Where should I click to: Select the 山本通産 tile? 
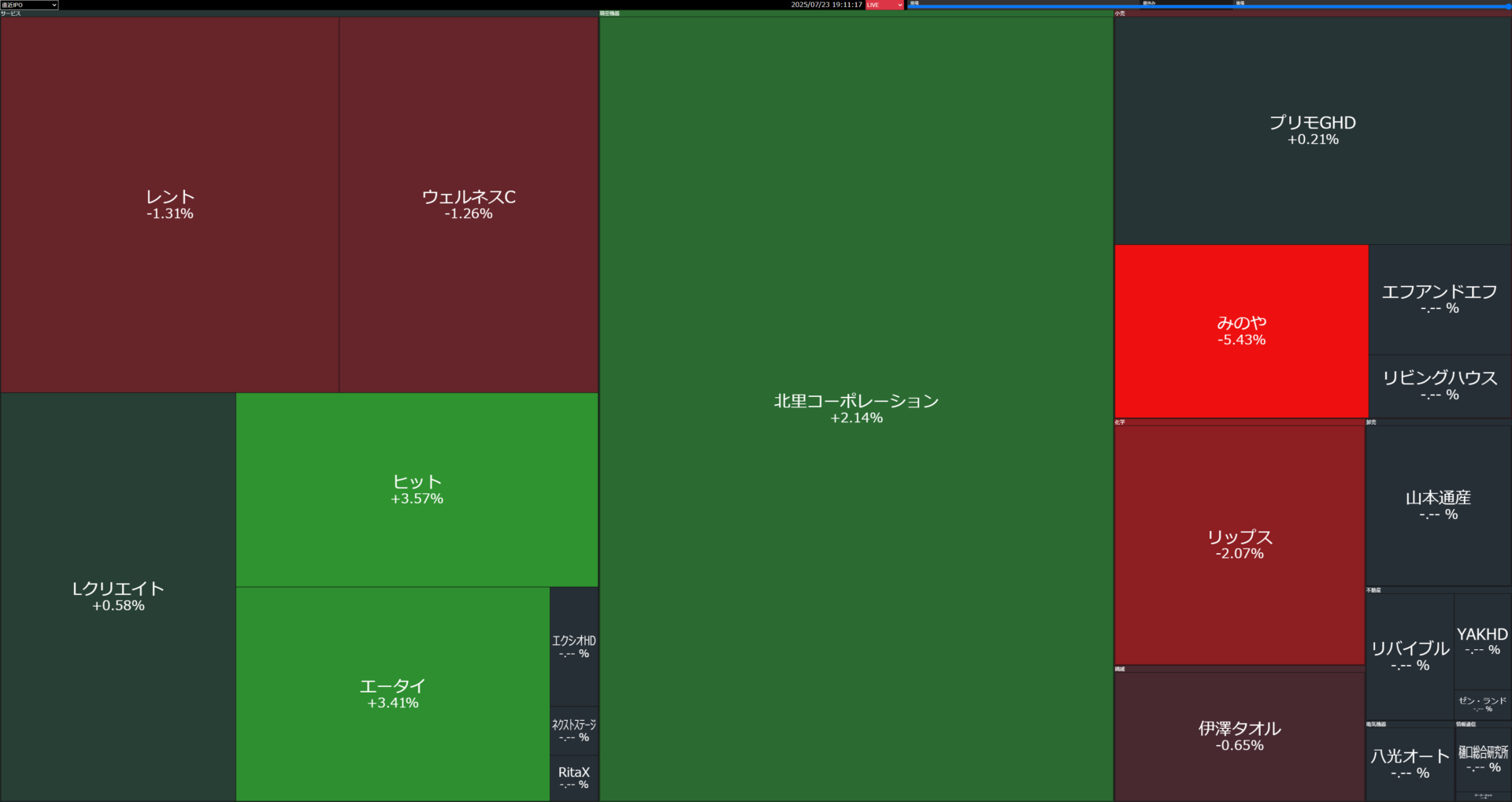pos(1438,506)
